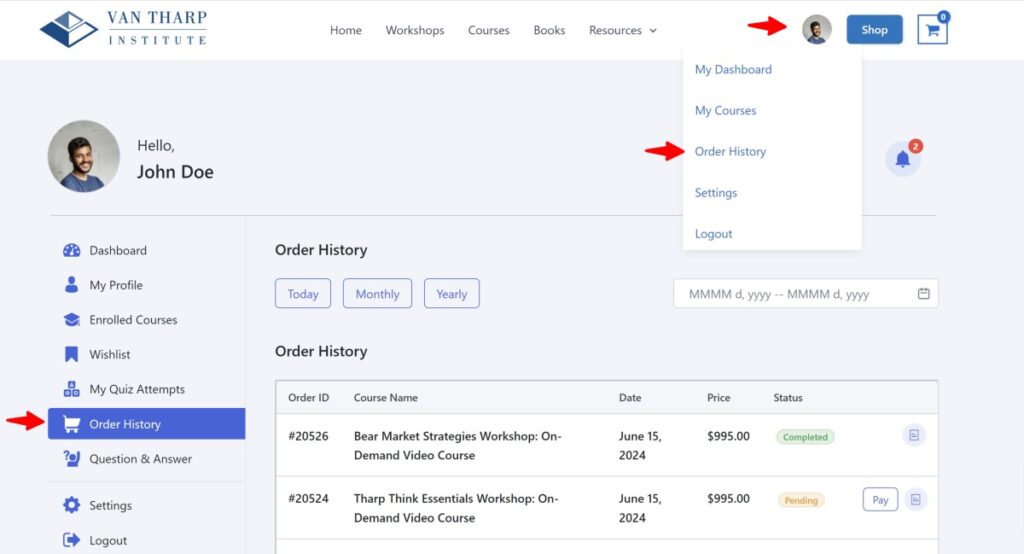Click the Logout arrow icon in sidebar
Image resolution: width=1024 pixels, height=554 pixels.
(71, 540)
